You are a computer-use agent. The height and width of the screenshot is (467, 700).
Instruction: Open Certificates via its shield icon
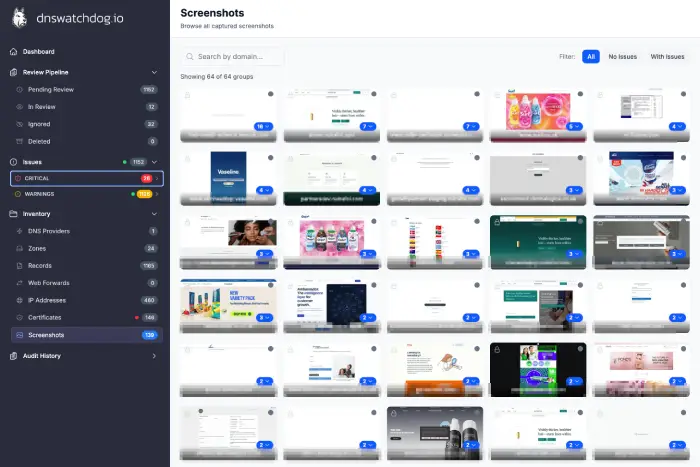pos(19,317)
